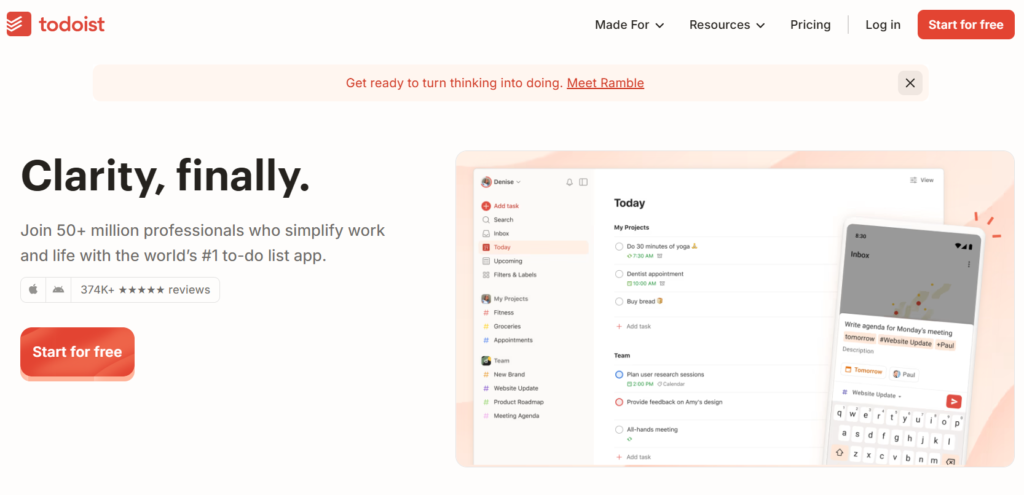Open Filters & Labels in the sidebar
This screenshot has height=495, width=1024.
[x=509, y=274]
